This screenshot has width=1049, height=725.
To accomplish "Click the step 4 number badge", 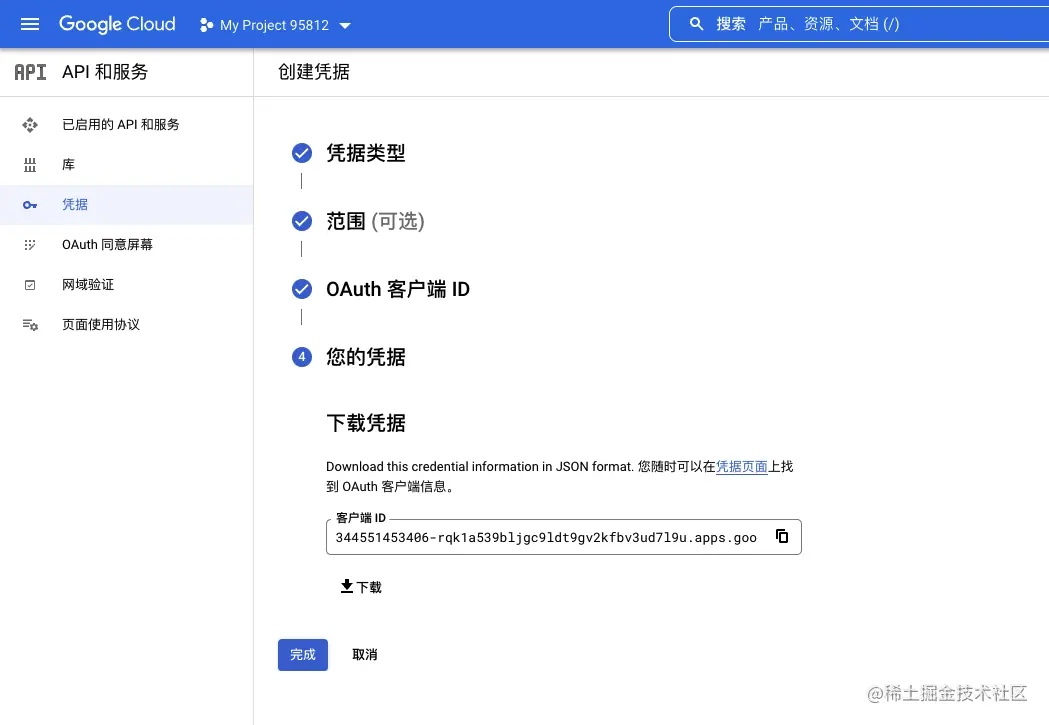I will click(x=302, y=357).
